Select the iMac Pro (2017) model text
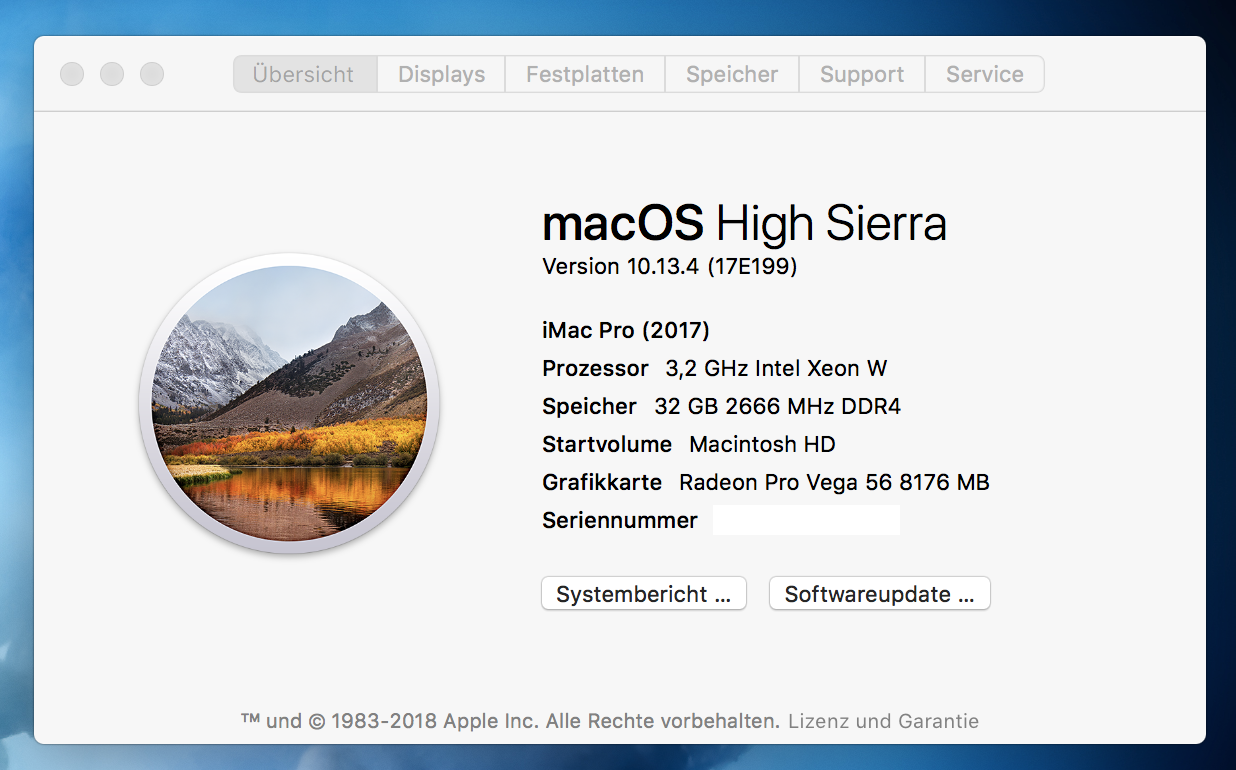The width and height of the screenshot is (1236, 770). pyautogui.click(x=626, y=330)
